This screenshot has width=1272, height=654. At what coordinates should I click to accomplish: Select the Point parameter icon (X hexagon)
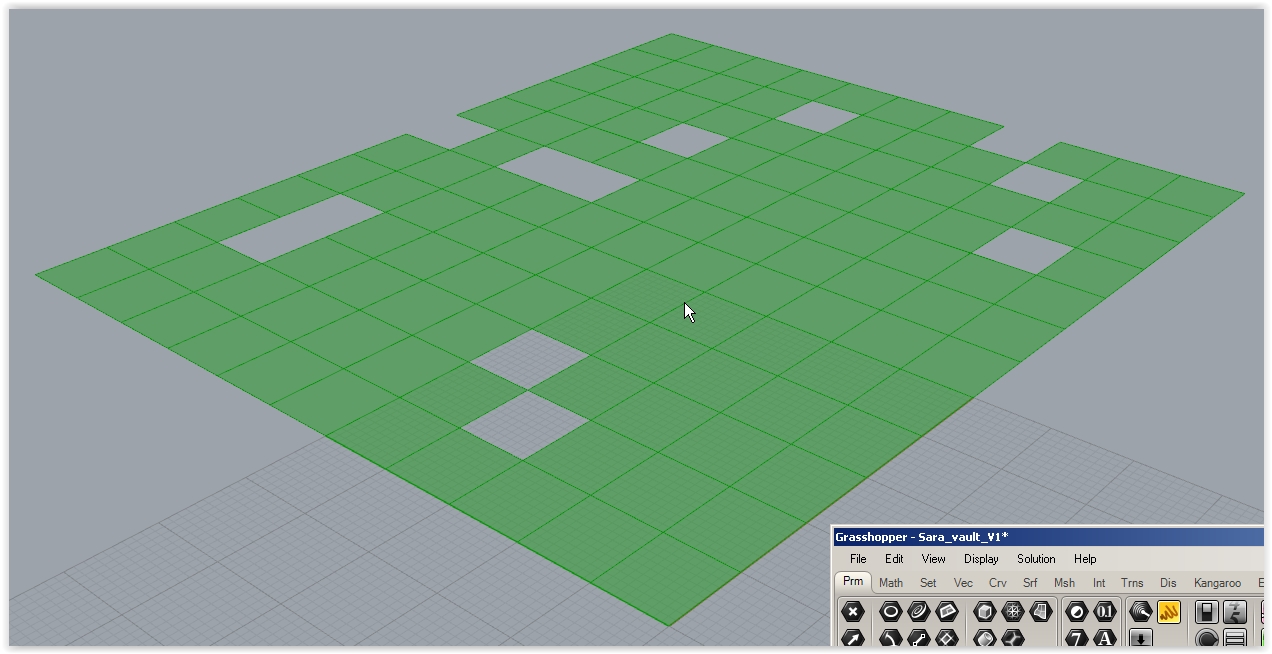coord(853,611)
